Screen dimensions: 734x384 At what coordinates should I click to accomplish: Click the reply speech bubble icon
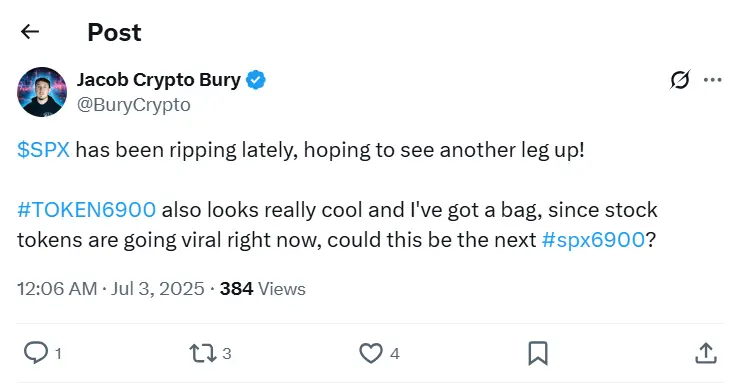(36, 353)
